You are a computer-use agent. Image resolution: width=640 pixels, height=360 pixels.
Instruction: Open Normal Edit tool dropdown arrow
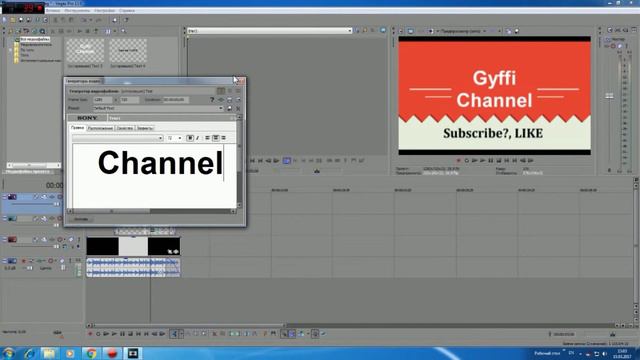tap(181, 334)
